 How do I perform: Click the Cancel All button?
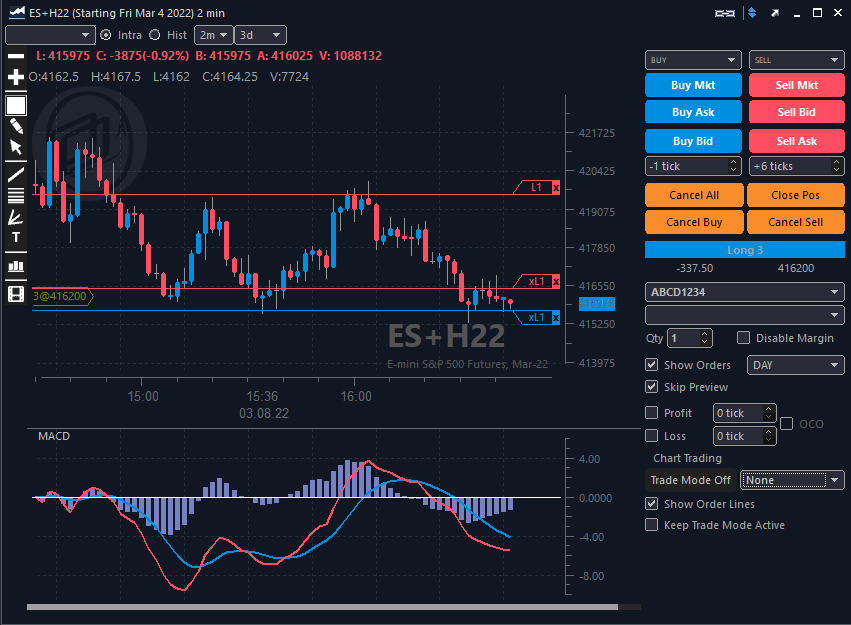(x=694, y=195)
